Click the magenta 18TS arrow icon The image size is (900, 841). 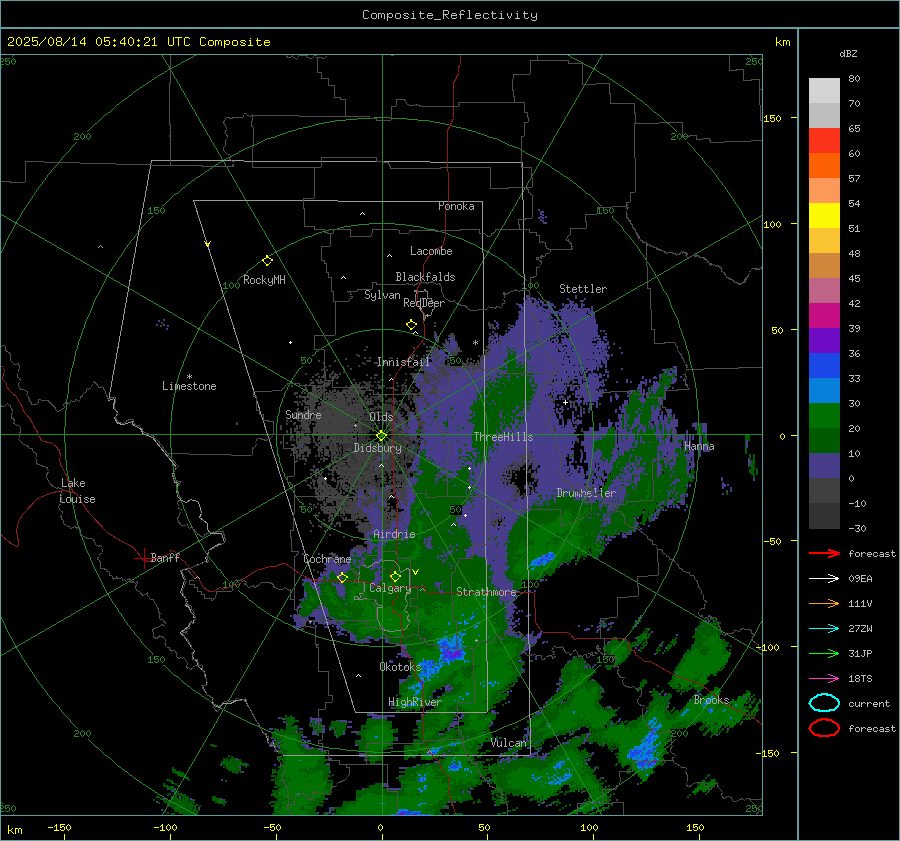[x=824, y=679]
